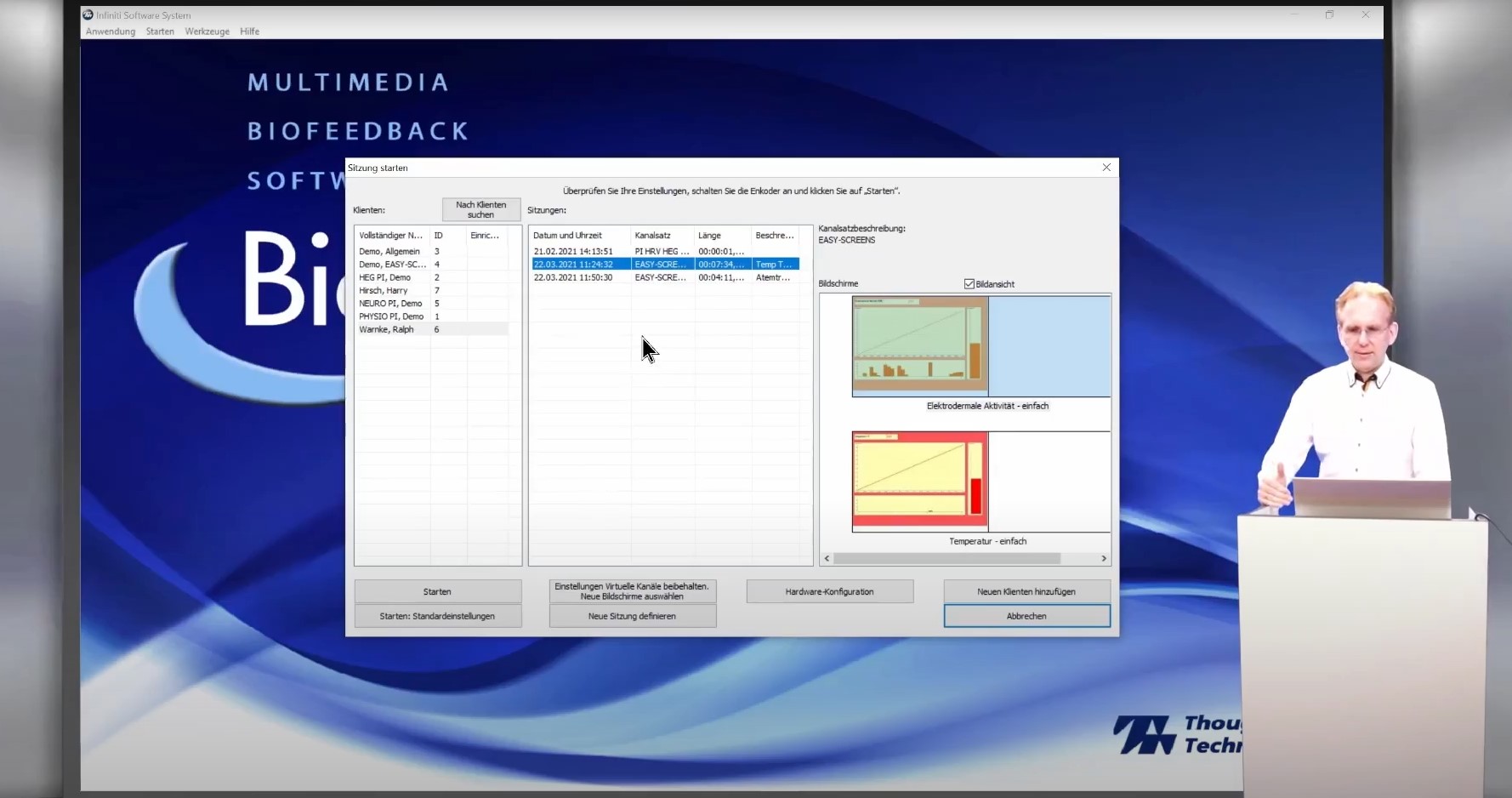Image resolution: width=1512 pixels, height=798 pixels.
Task: Click the Nach Klienten suchen button
Action: [481, 209]
